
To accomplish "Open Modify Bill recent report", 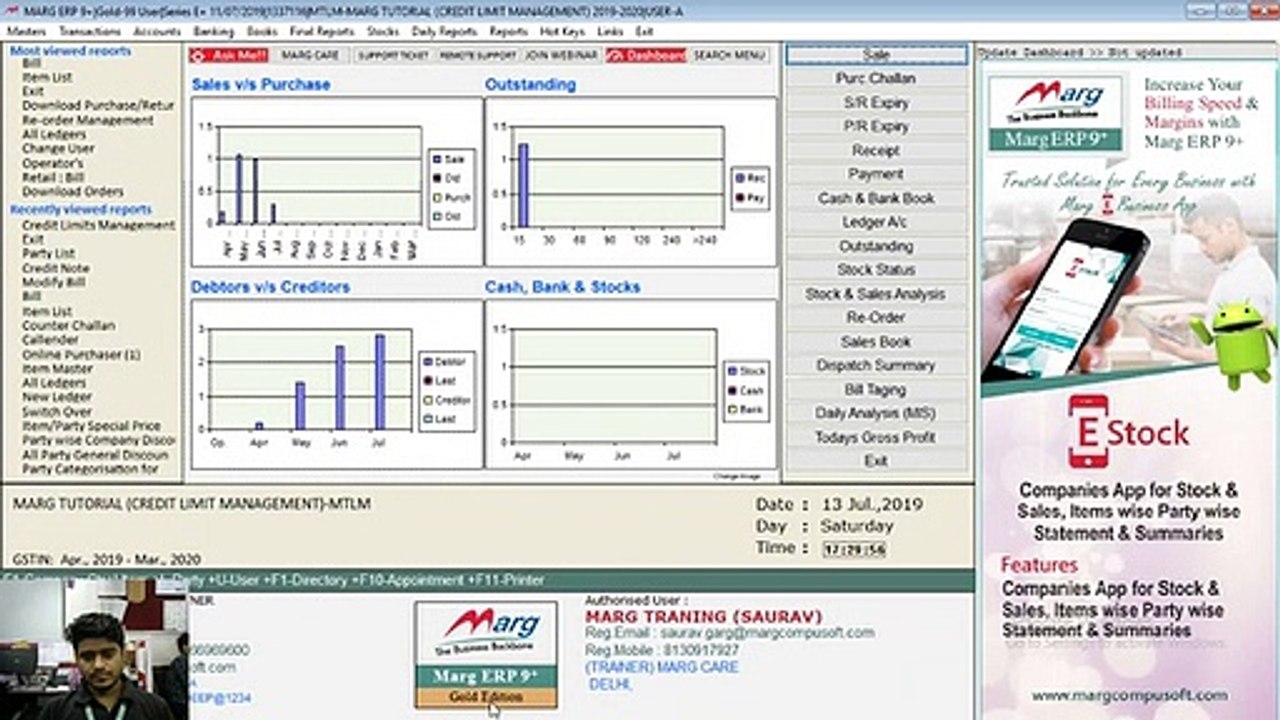I will coord(54,282).
